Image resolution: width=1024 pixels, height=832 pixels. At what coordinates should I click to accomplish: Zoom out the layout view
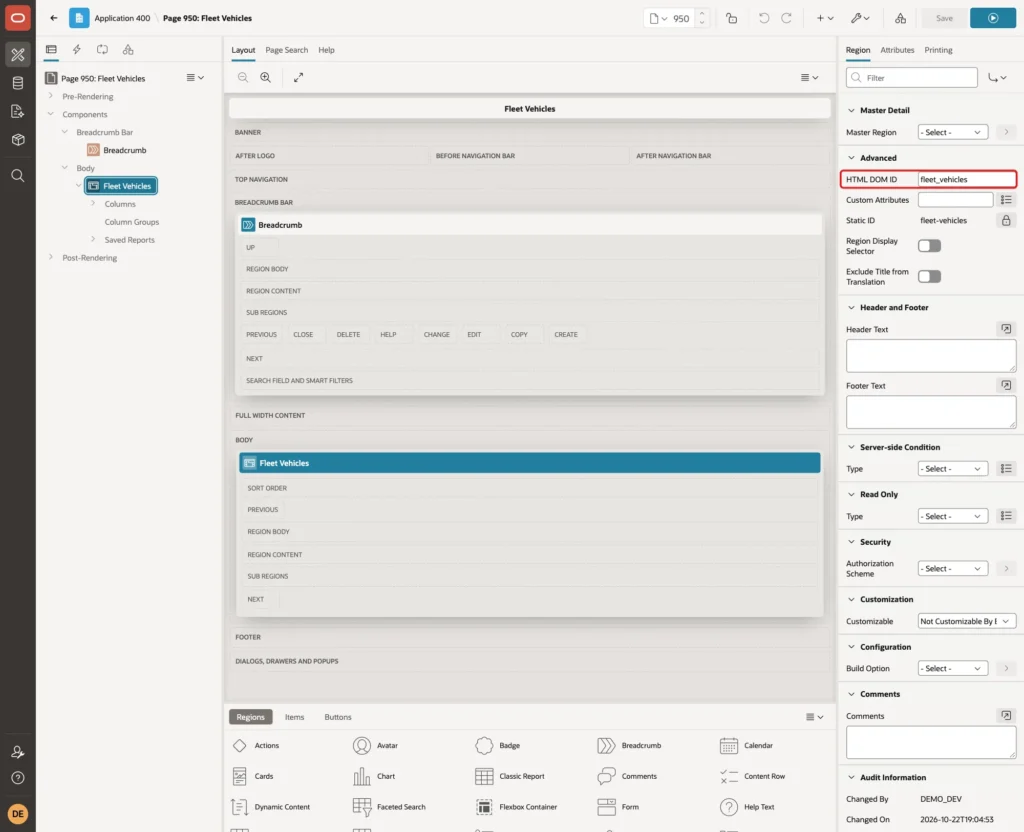coord(243,77)
